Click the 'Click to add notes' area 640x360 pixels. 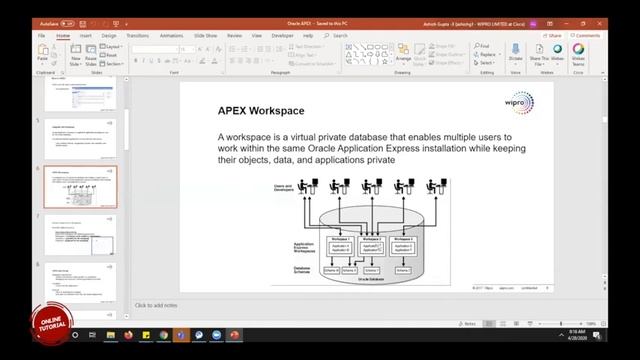(x=156, y=305)
